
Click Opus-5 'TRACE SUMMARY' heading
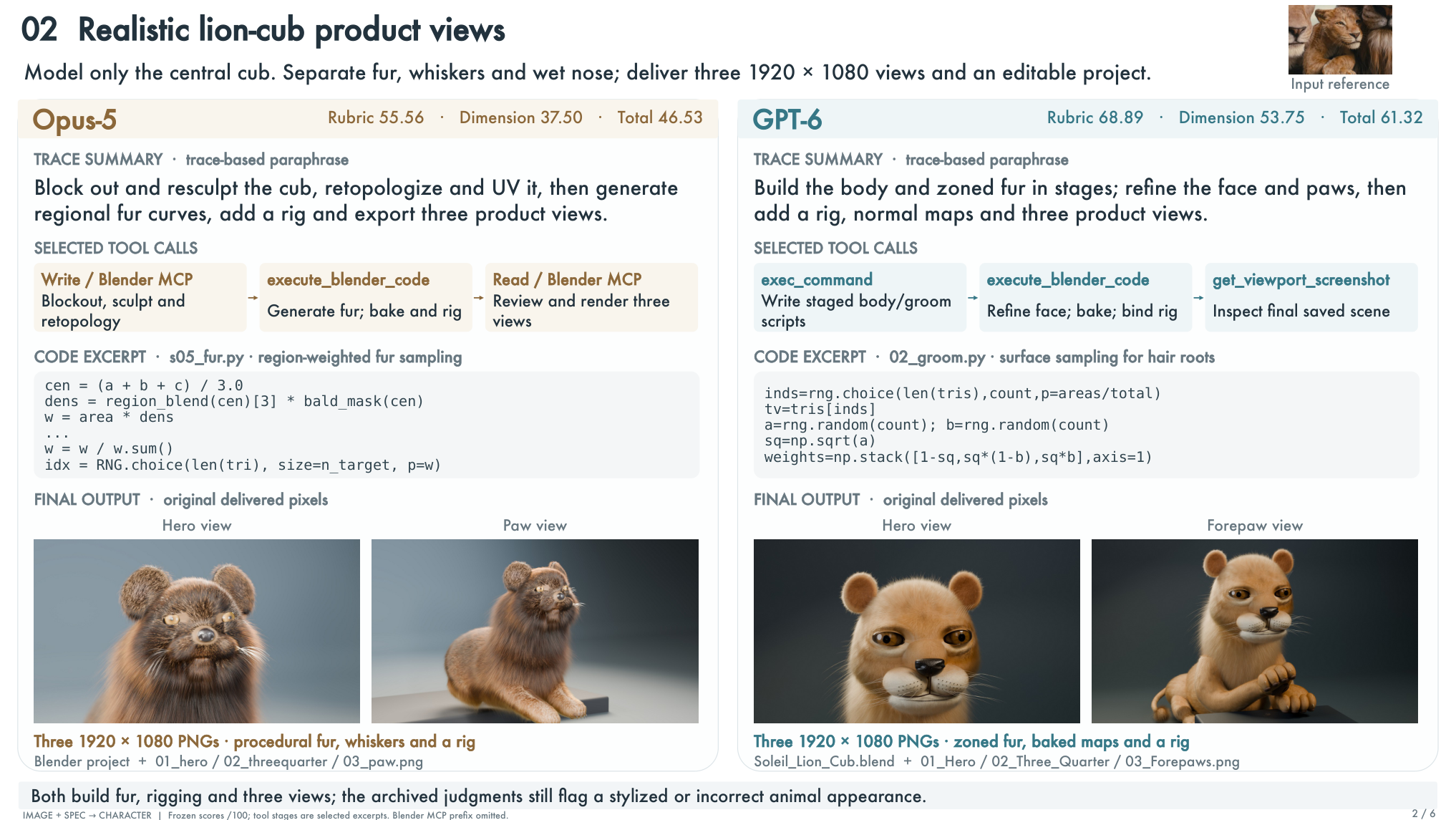click(x=99, y=159)
